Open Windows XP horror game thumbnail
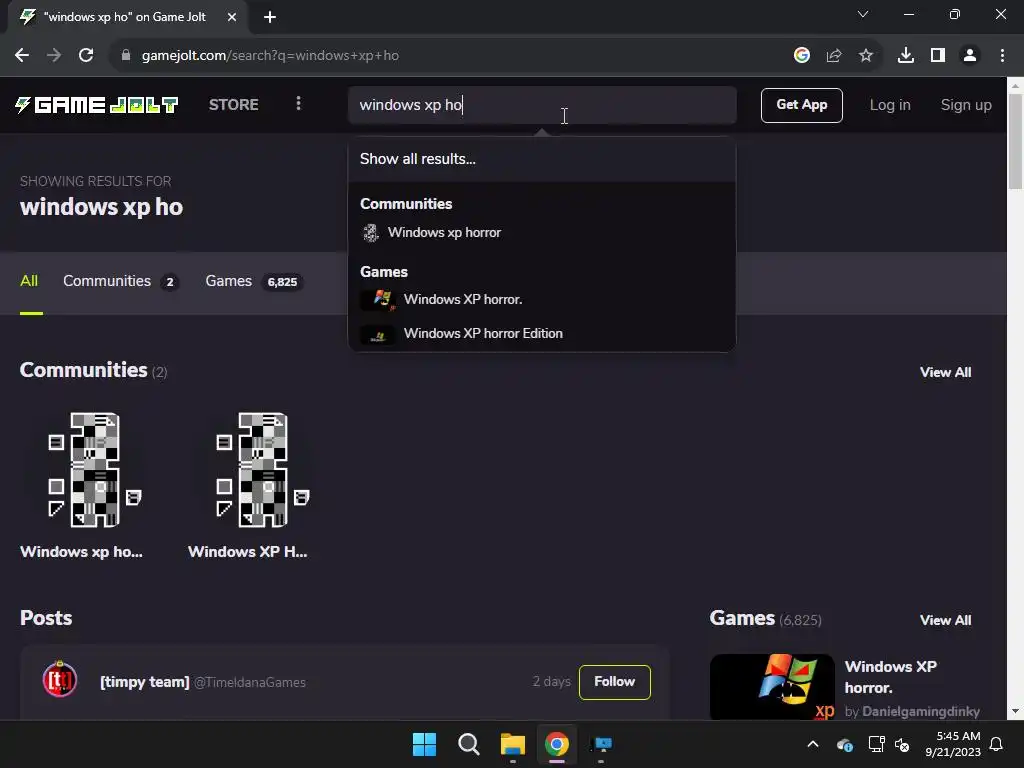 pos(772,687)
